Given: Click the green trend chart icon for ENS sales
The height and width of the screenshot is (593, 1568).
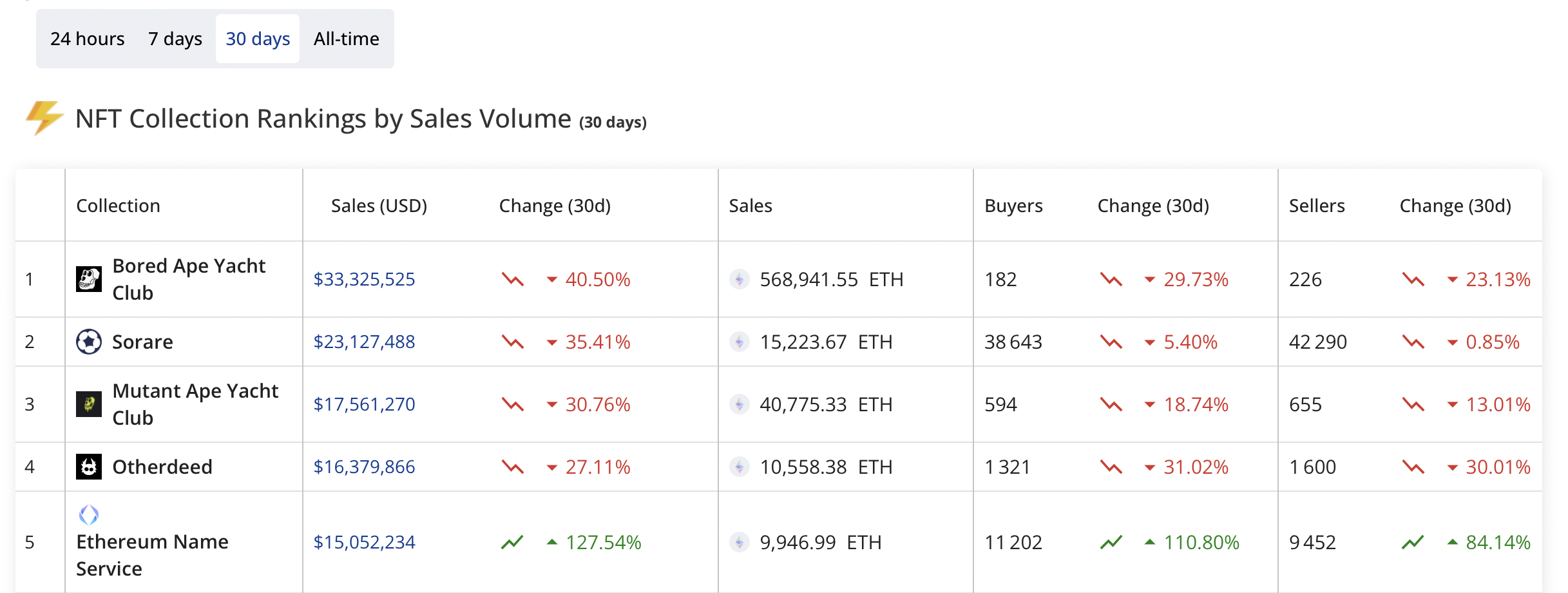Looking at the screenshot, I should [x=512, y=542].
